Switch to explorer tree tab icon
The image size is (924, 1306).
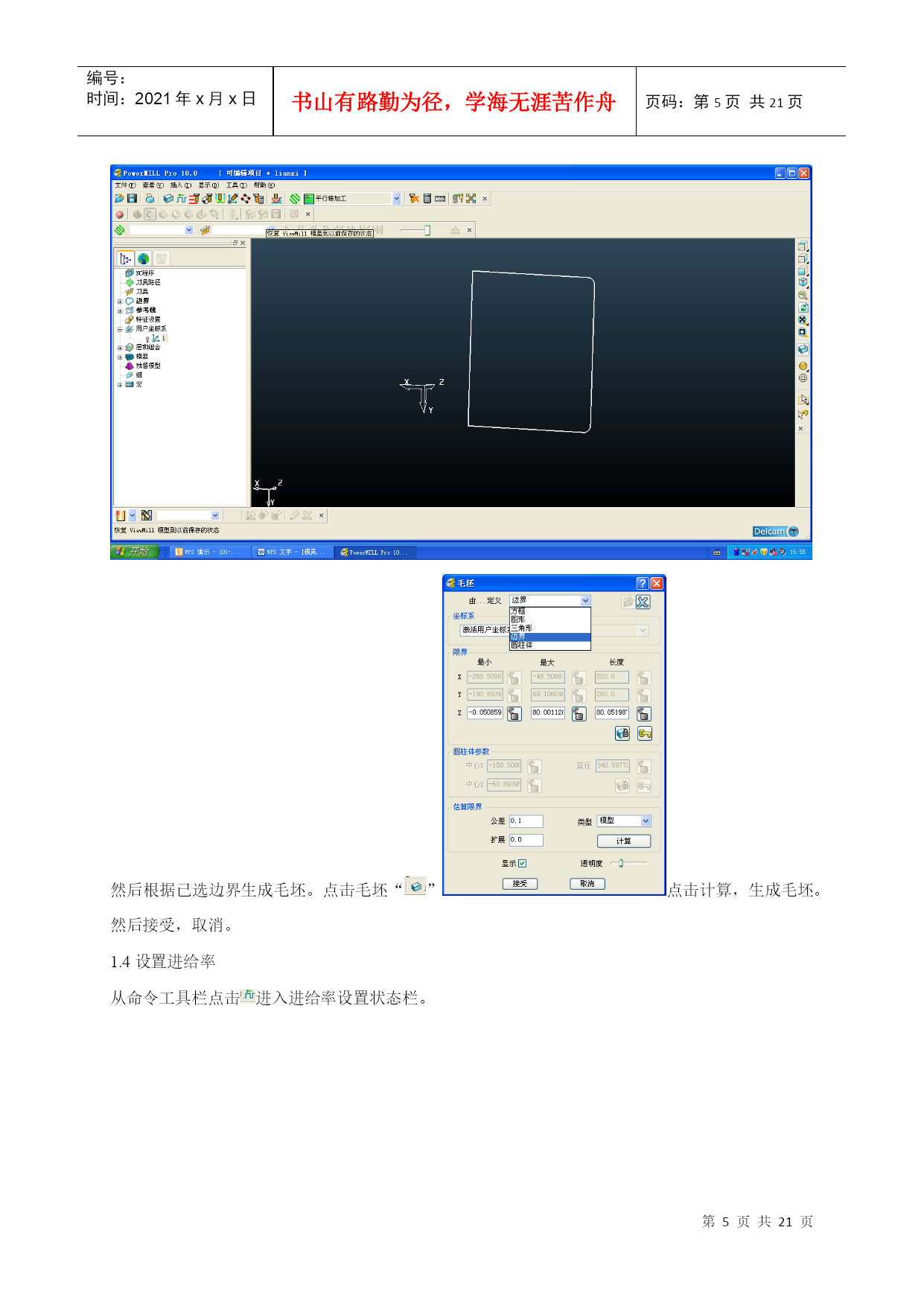pos(125,258)
